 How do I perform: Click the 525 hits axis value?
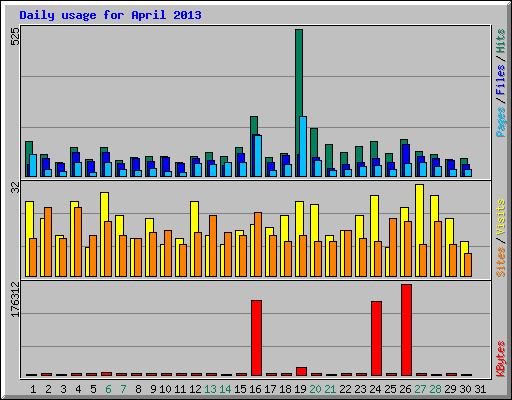[16, 36]
